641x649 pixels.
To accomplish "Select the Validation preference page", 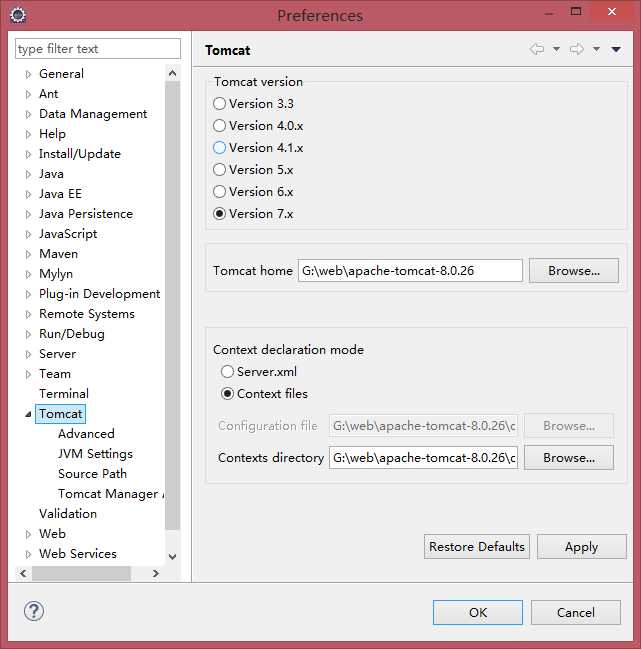I will [68, 514].
